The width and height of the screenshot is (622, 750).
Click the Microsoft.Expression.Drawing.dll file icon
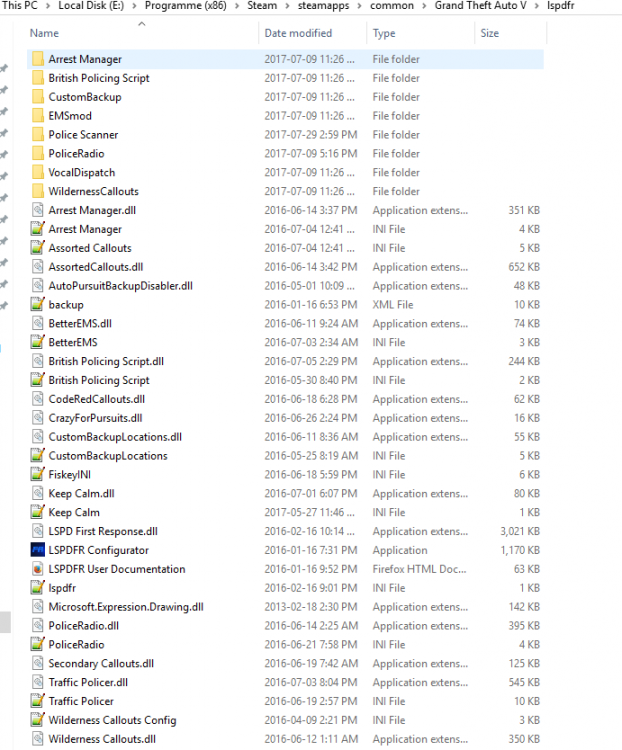pos(38,607)
